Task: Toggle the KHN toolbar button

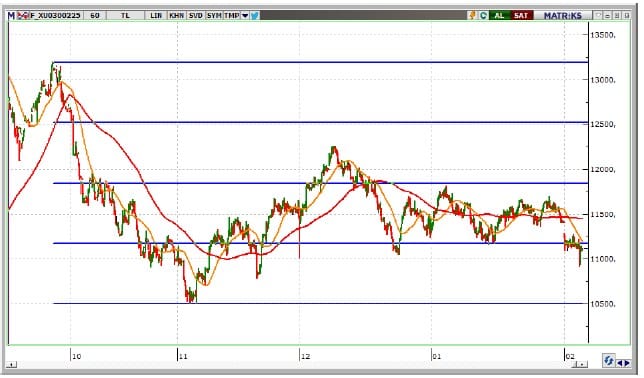Action: coord(177,16)
